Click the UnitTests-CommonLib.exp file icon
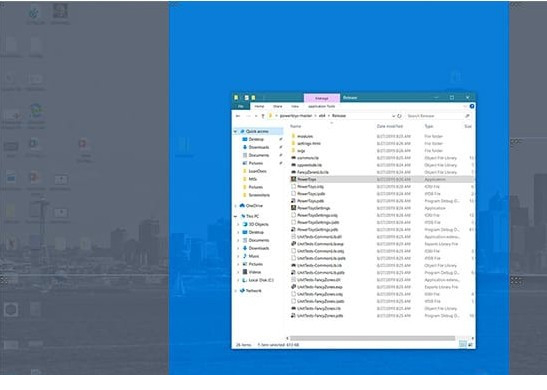The width and height of the screenshot is (547, 390). [x=293, y=243]
